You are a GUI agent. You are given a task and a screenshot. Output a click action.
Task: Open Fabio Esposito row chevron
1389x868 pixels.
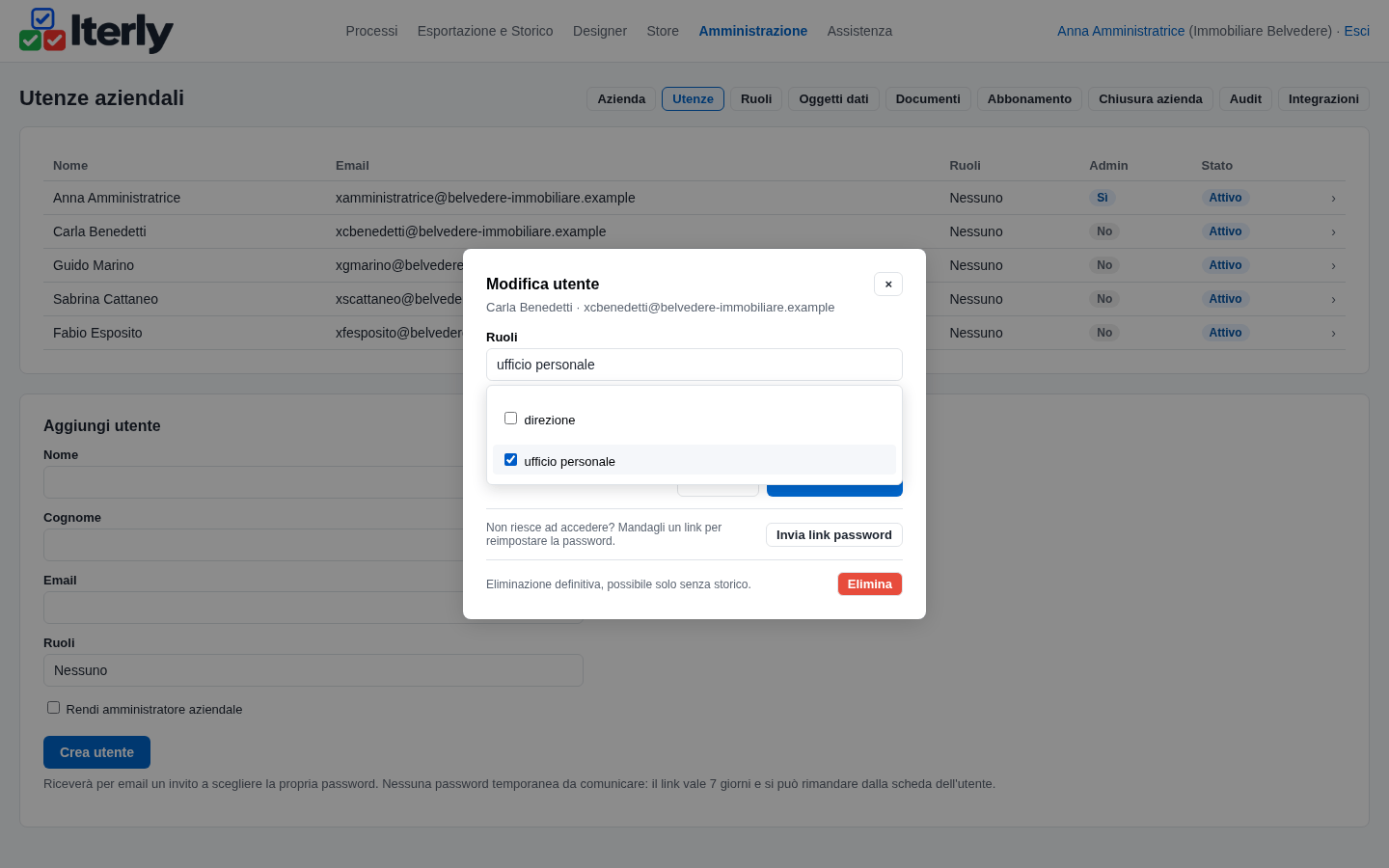click(x=1333, y=333)
